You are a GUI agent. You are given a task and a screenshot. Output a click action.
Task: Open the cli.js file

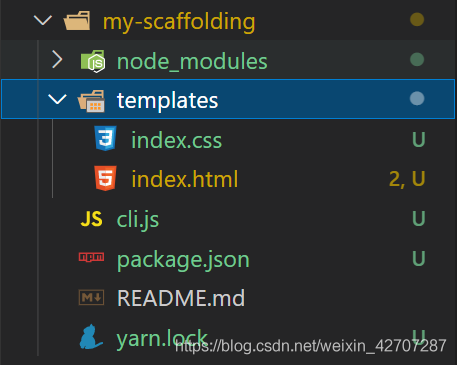coord(138,220)
